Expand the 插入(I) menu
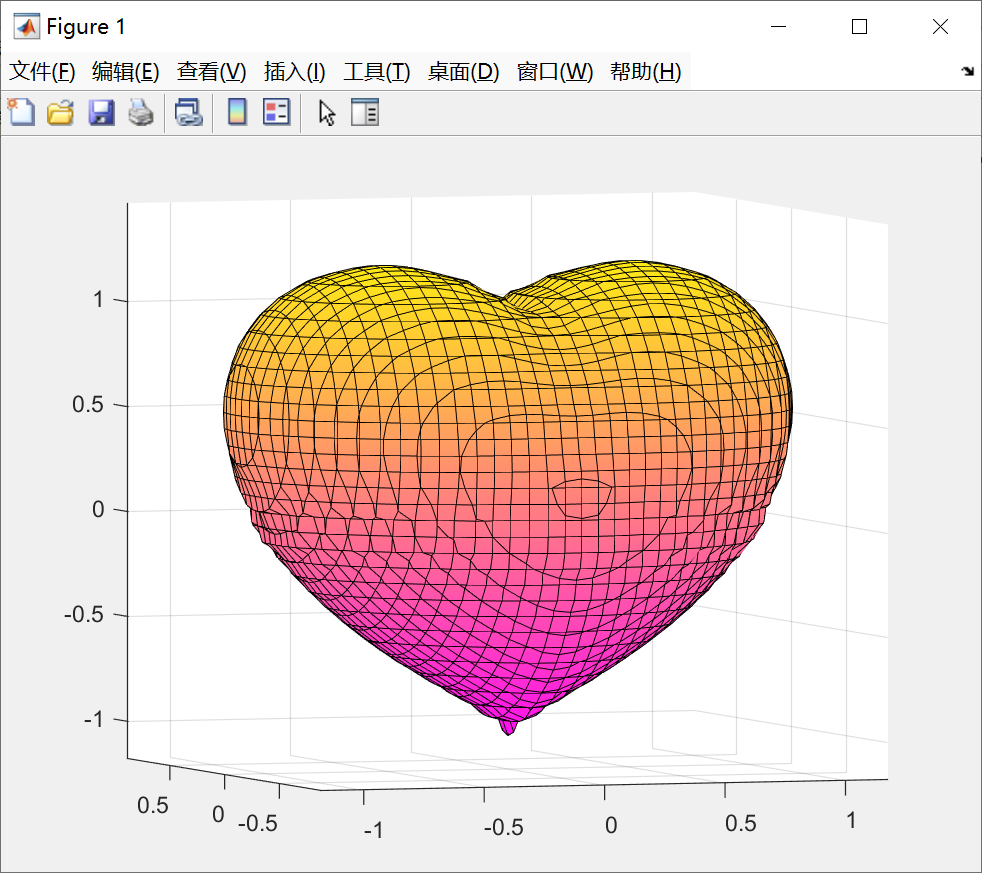This screenshot has width=982, height=873. click(x=294, y=72)
